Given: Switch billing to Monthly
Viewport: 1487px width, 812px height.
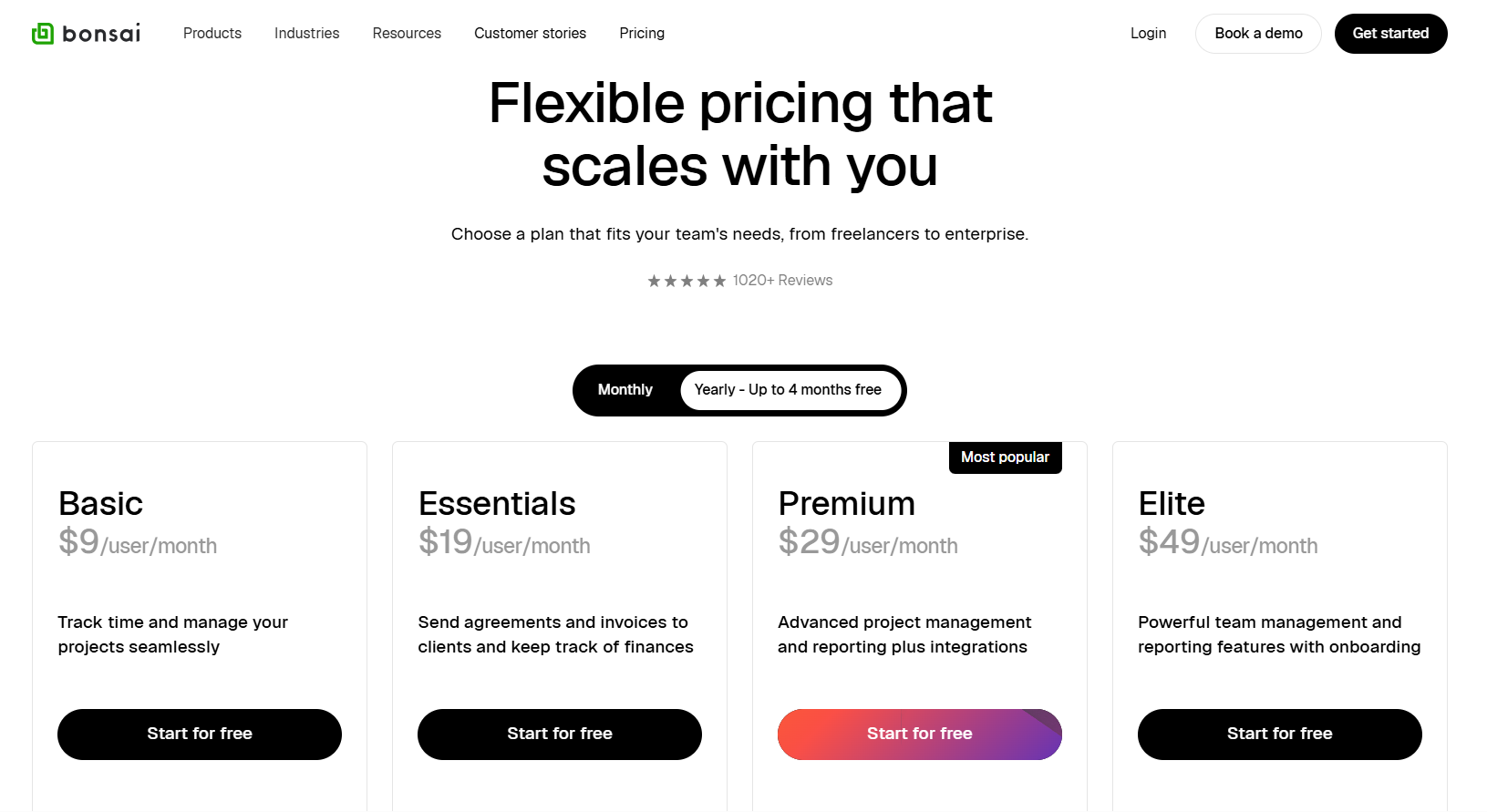Looking at the screenshot, I should point(625,390).
